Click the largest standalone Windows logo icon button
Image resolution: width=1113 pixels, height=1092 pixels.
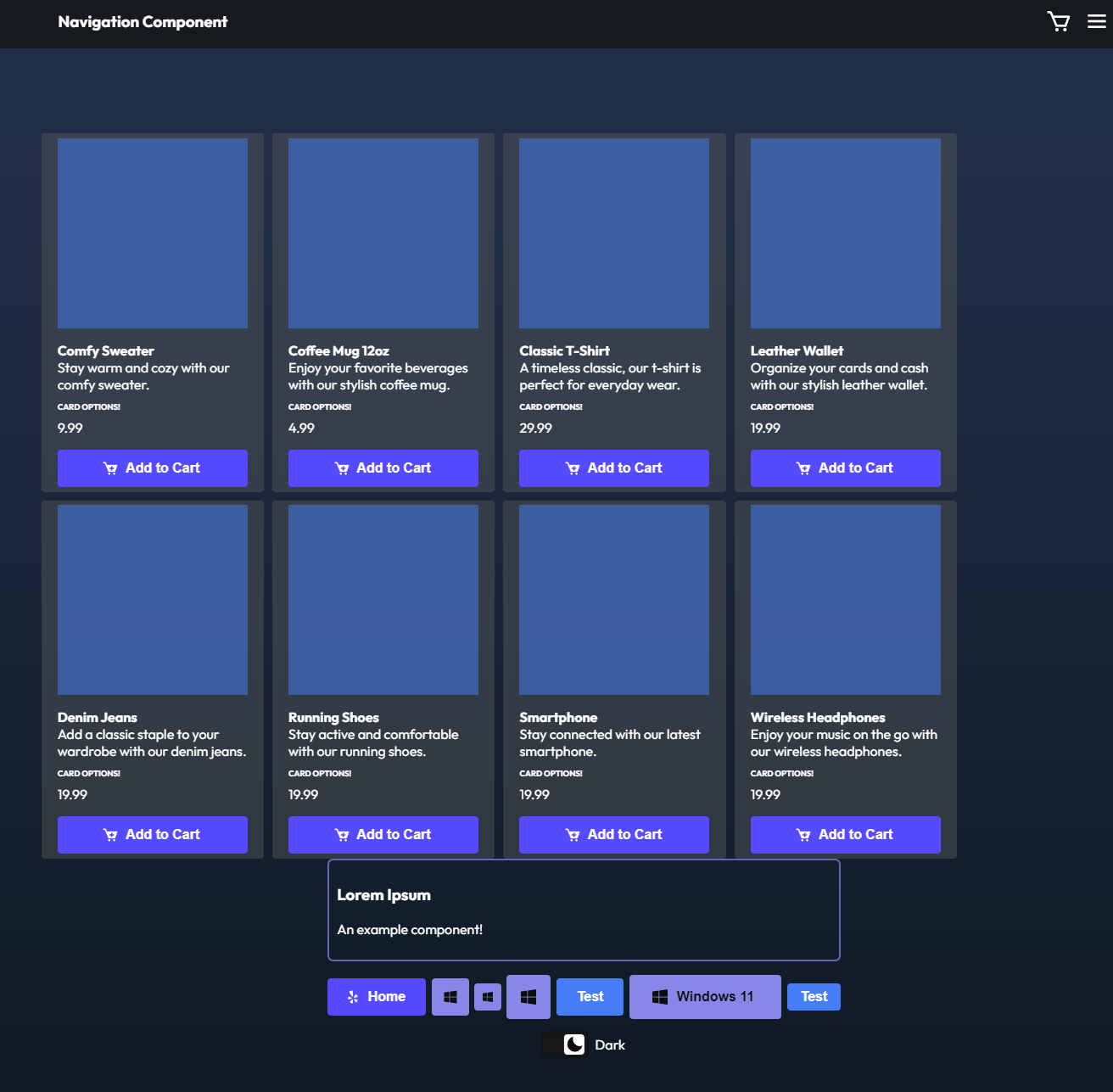tap(528, 996)
